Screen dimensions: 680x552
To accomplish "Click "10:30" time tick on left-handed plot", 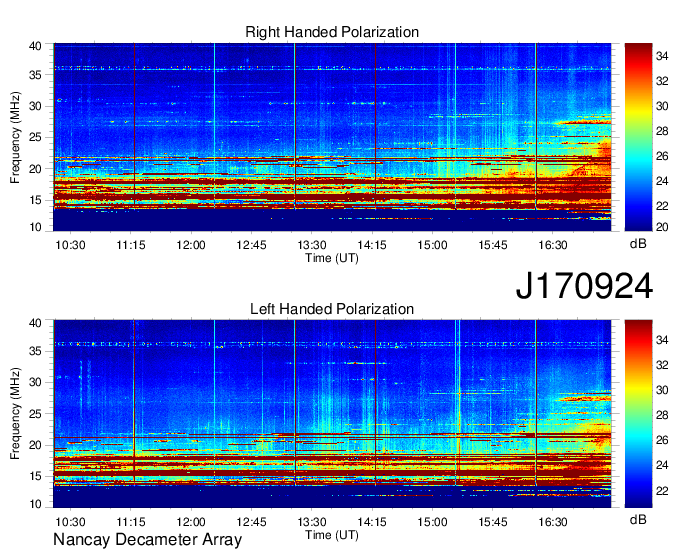I will 70,522.
